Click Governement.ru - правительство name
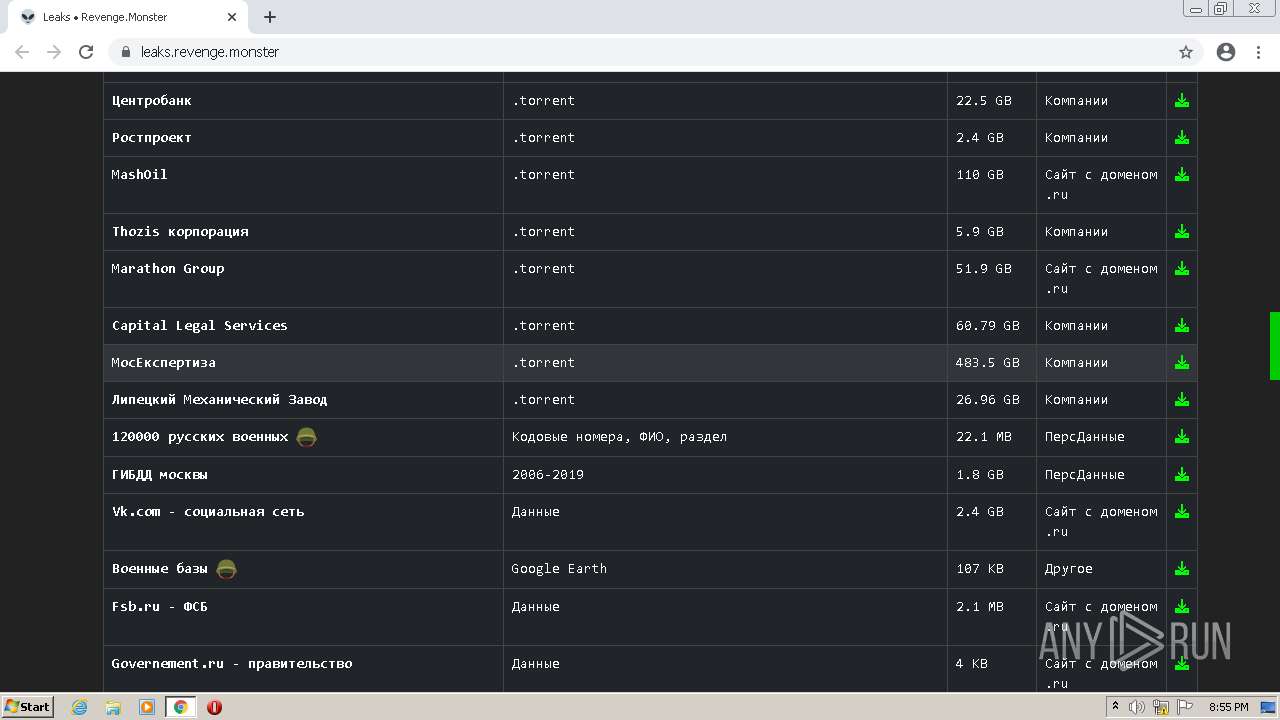Image resolution: width=1280 pixels, height=720 pixels. [x=232, y=664]
